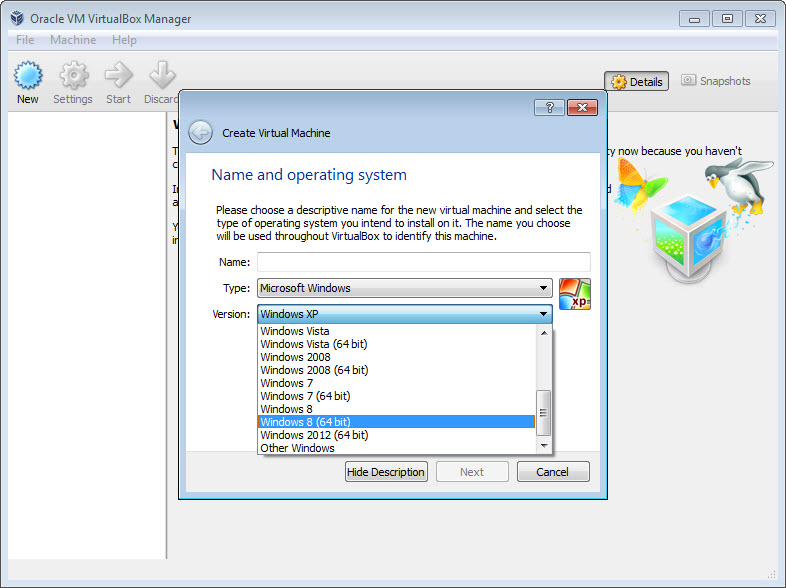Maximize the VirtualBox Manager window
This screenshot has width=786, height=588.
(727, 19)
